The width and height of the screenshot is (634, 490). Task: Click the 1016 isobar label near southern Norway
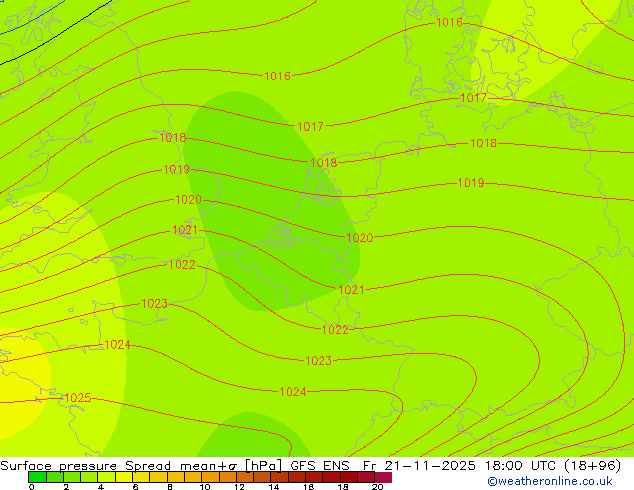[x=449, y=23]
